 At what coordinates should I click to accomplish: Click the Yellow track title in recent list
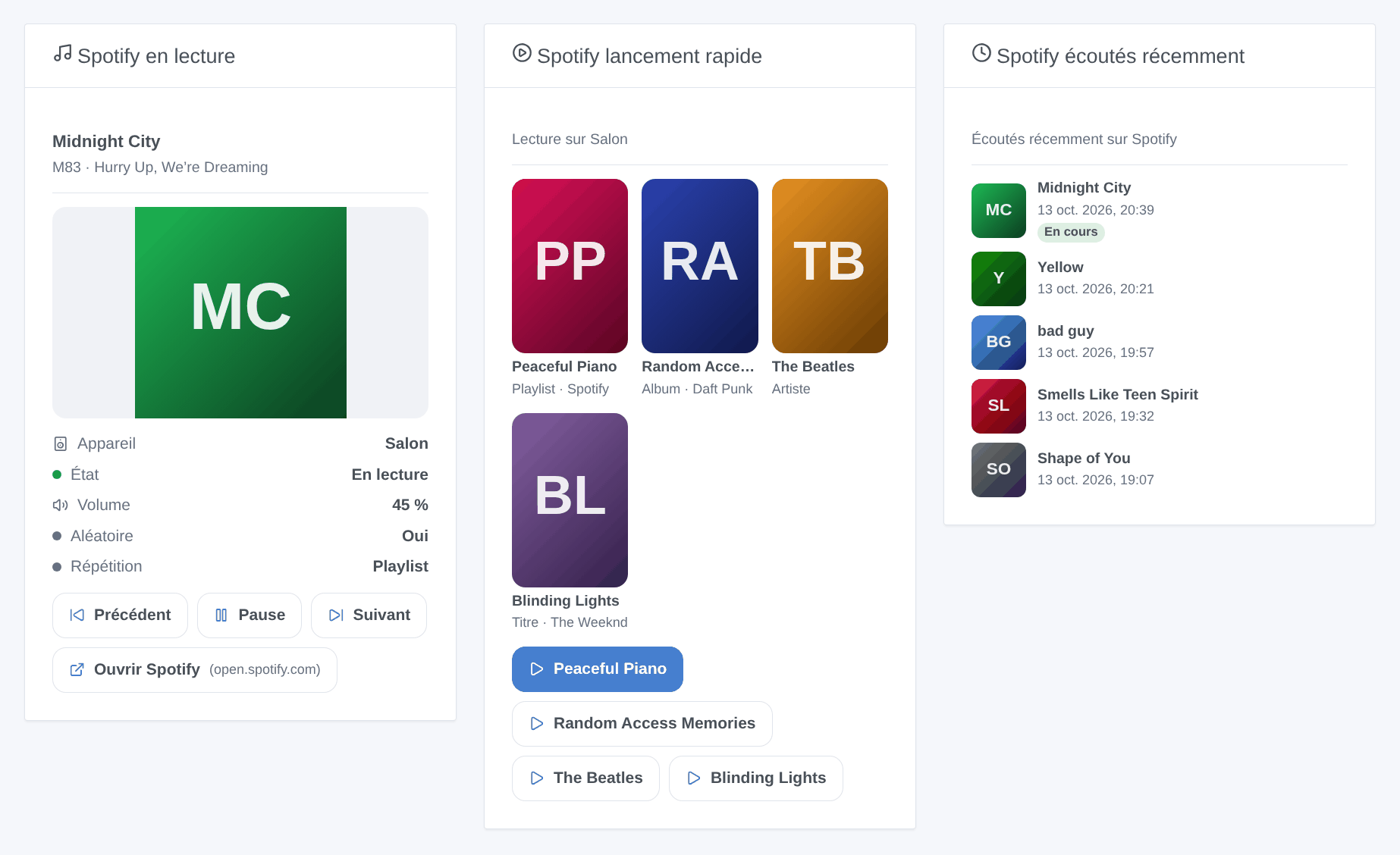pyautogui.click(x=1060, y=268)
